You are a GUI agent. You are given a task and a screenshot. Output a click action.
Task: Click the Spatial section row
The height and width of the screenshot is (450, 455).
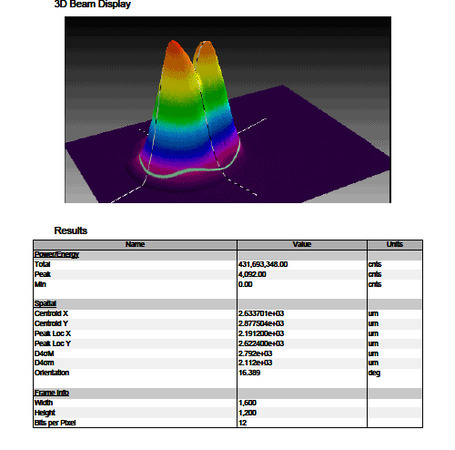point(228,303)
